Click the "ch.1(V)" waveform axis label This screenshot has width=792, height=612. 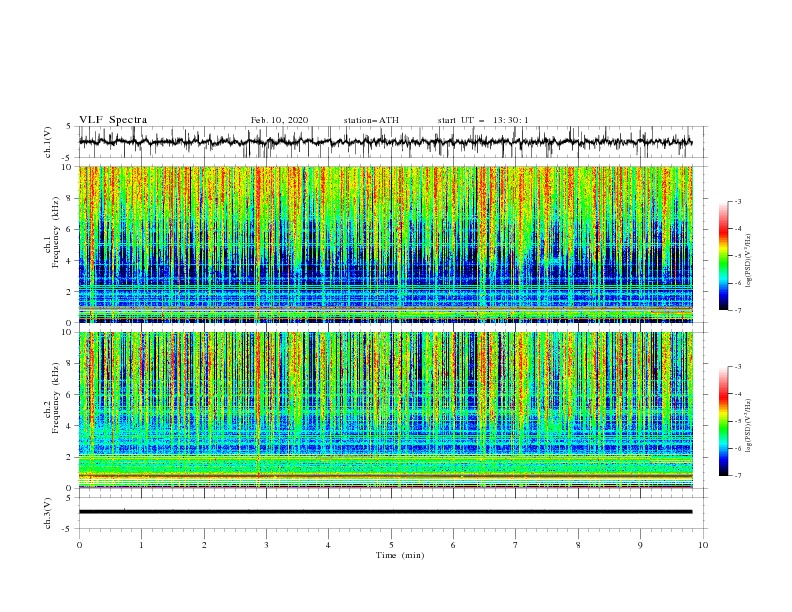click(48, 142)
